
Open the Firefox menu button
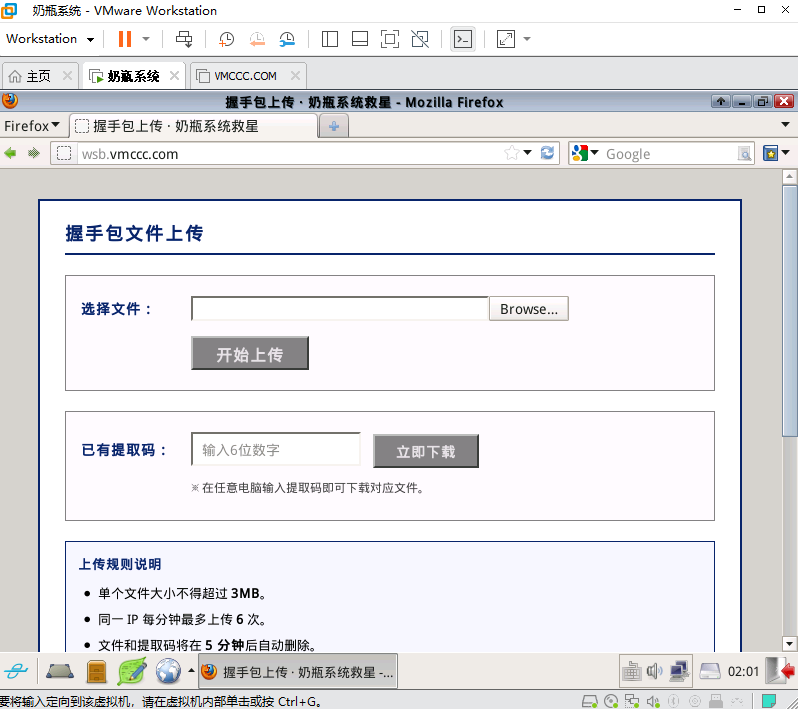click(32, 125)
